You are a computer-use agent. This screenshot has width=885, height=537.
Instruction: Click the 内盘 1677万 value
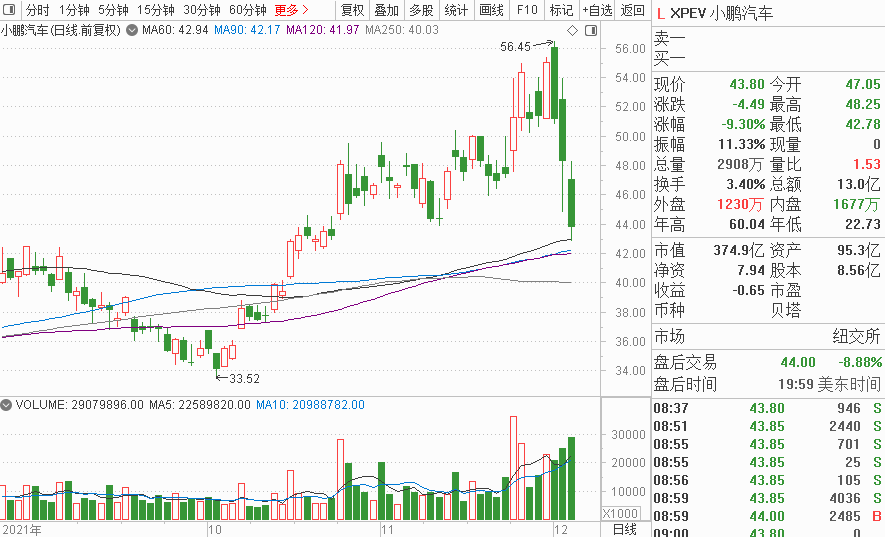tap(857, 204)
